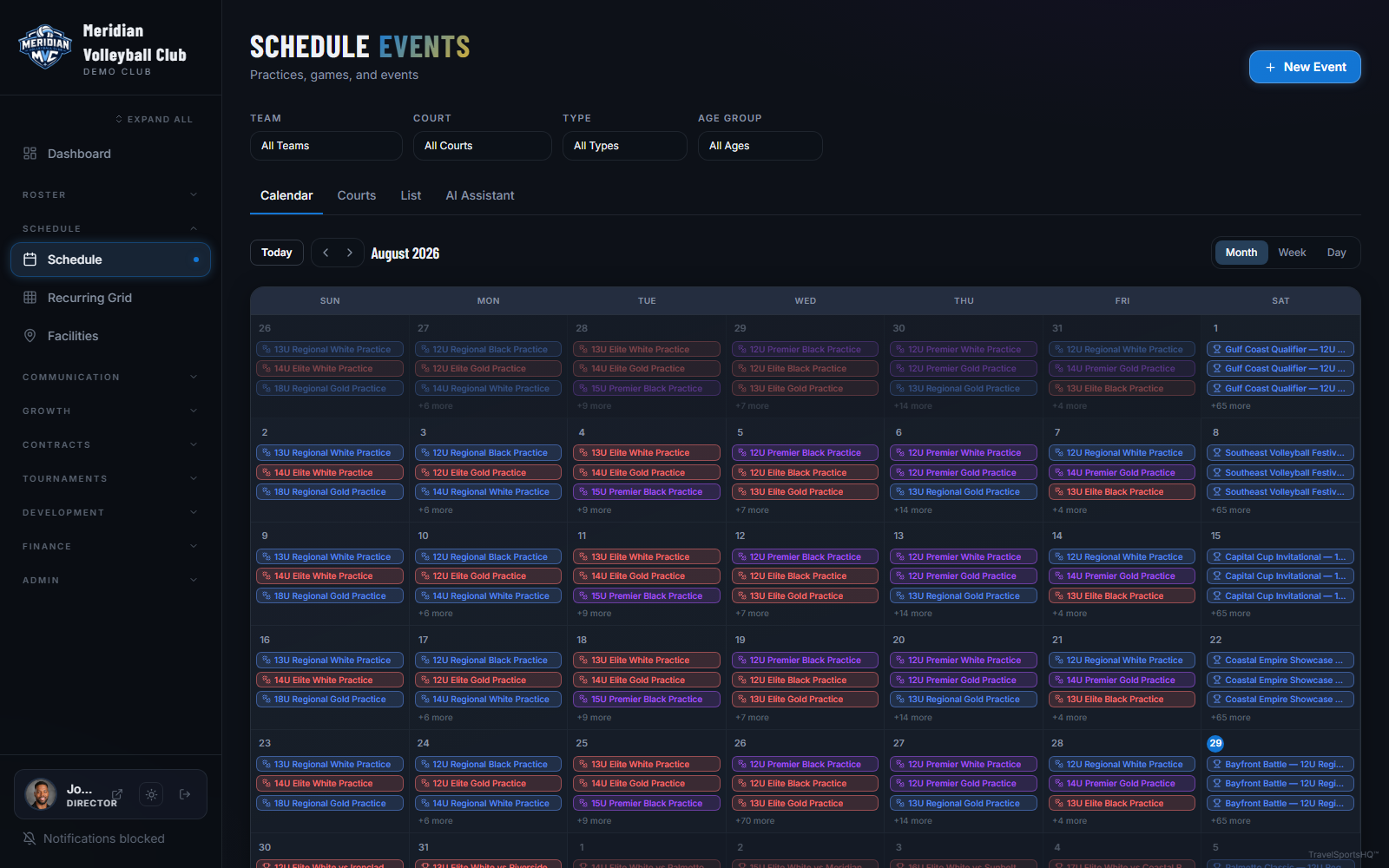The image size is (1389, 868).
Task: Open the All Ages filter dropdown
Action: pos(760,146)
